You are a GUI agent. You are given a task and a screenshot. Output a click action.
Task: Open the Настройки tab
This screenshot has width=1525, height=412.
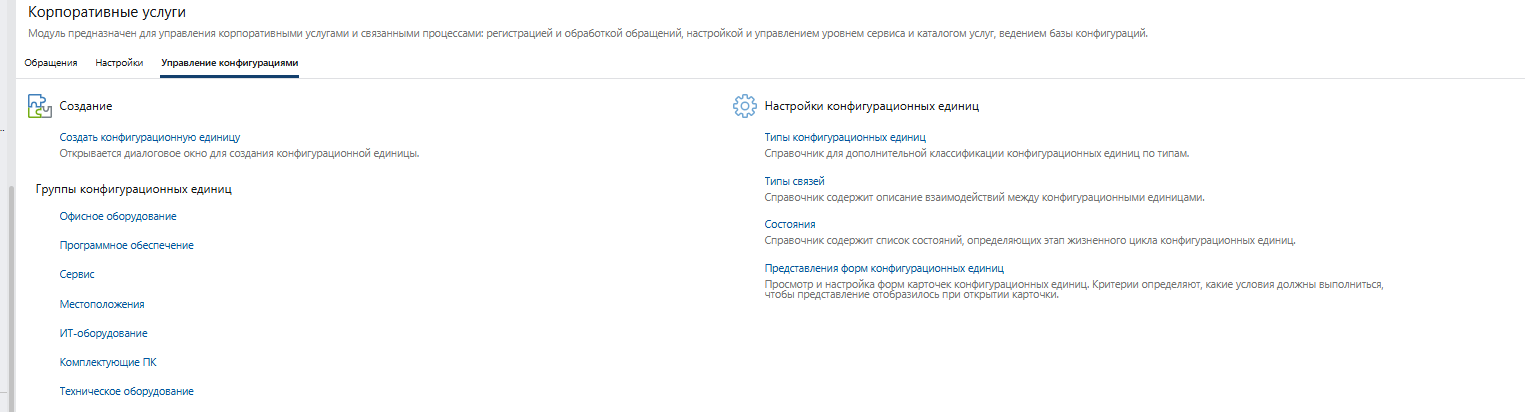tap(119, 63)
